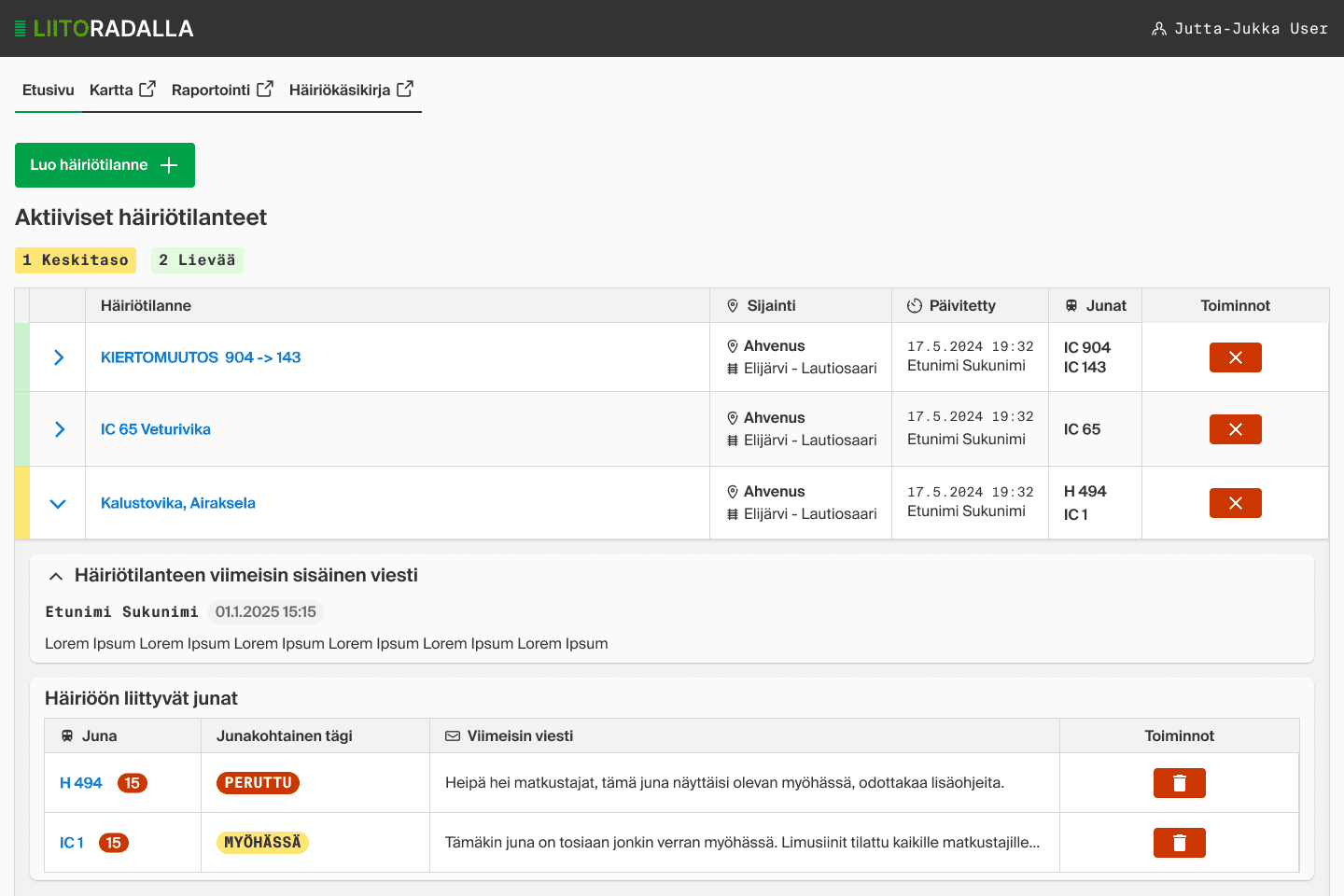Collapse the viimeisin sisäinen viesti panel

[x=56, y=576]
